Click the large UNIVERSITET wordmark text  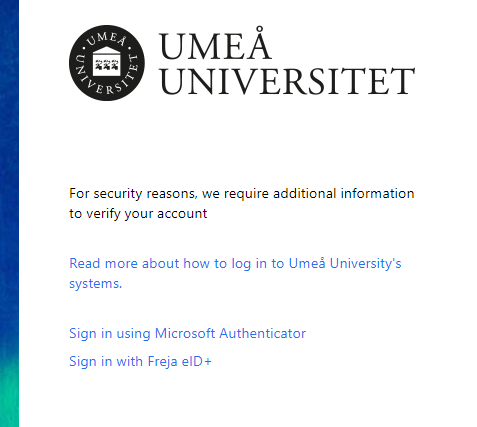coord(287,81)
